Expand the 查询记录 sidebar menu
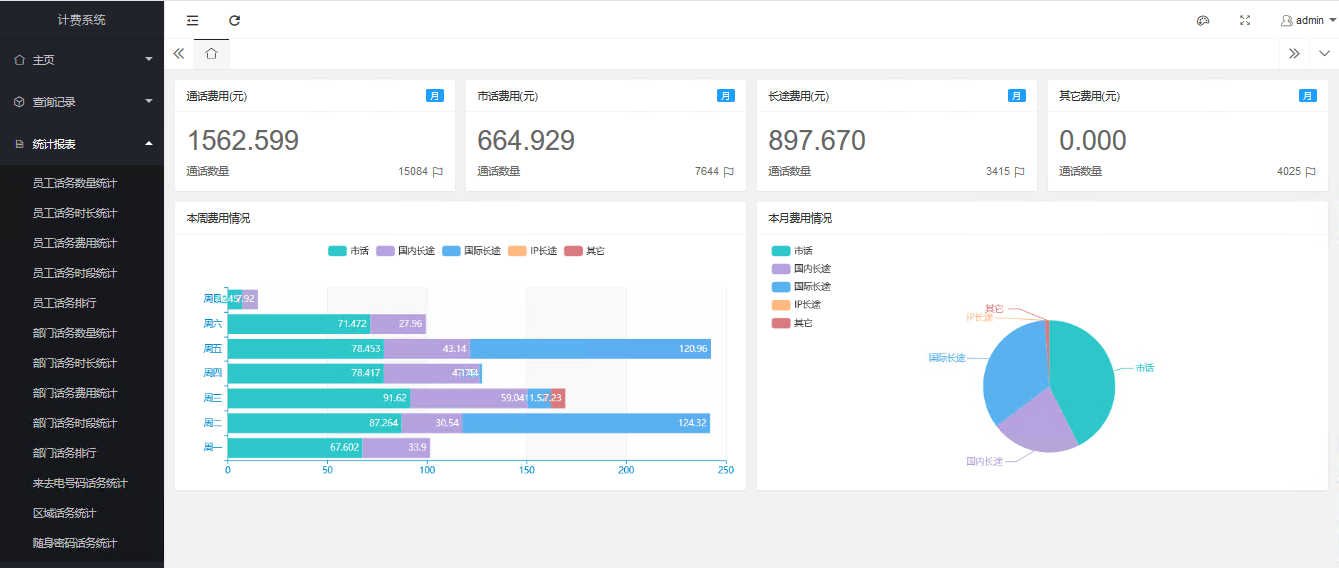Image resolution: width=1339 pixels, height=568 pixels. coord(82,102)
